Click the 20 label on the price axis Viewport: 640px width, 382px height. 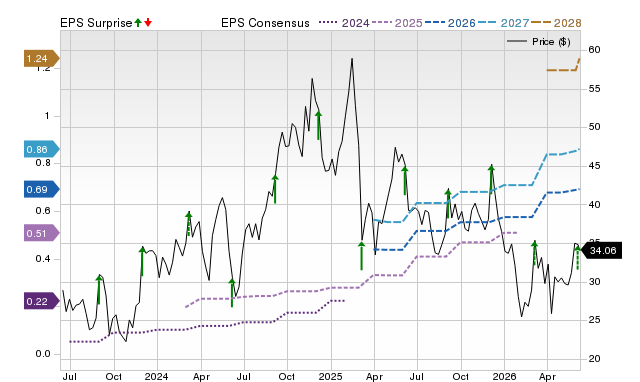click(x=594, y=359)
